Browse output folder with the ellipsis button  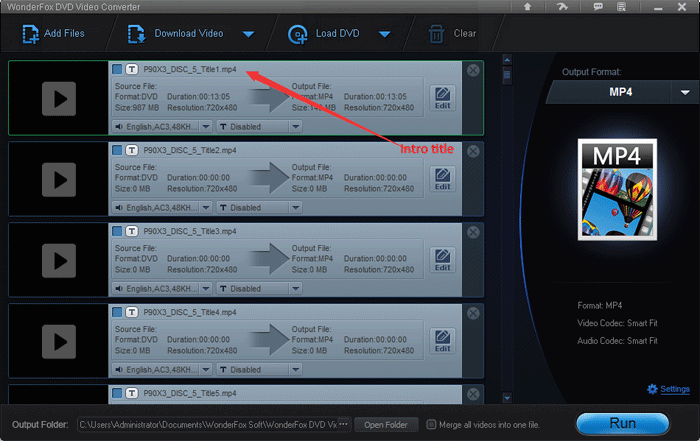344,424
